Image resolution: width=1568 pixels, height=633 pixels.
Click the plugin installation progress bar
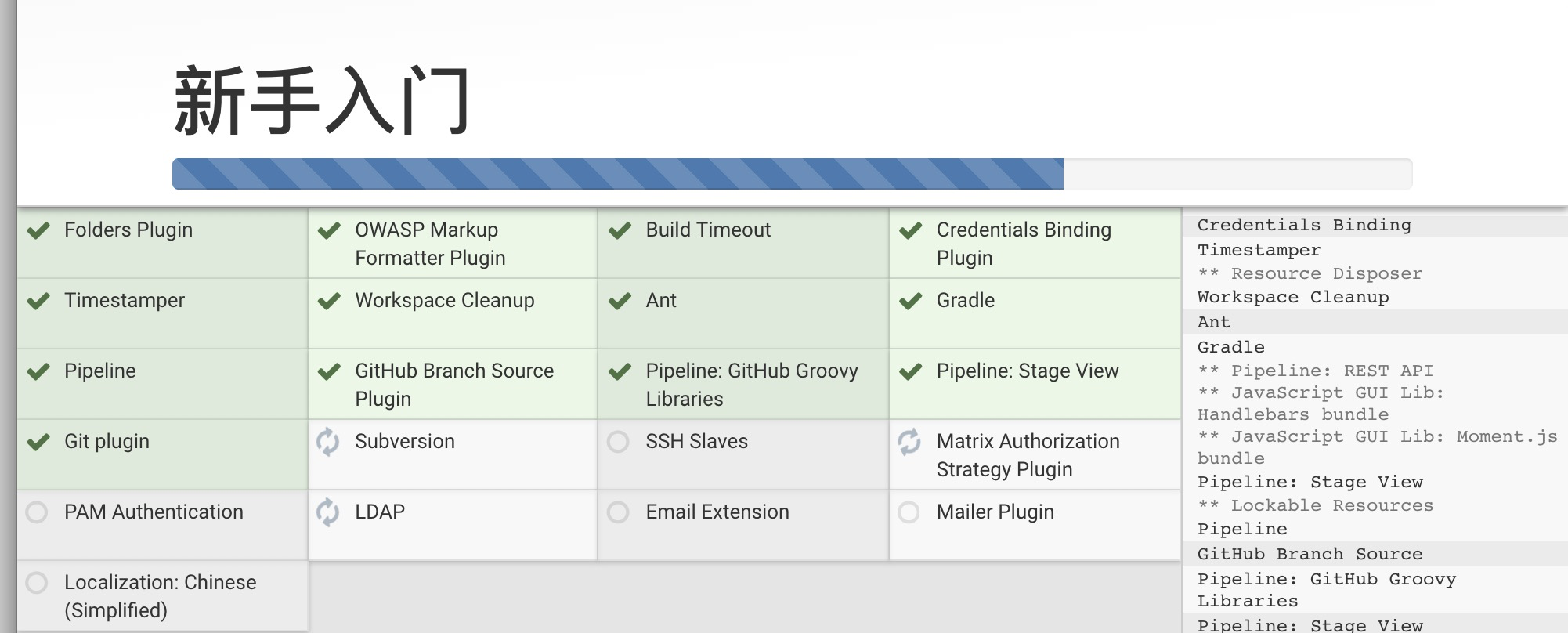click(791, 174)
